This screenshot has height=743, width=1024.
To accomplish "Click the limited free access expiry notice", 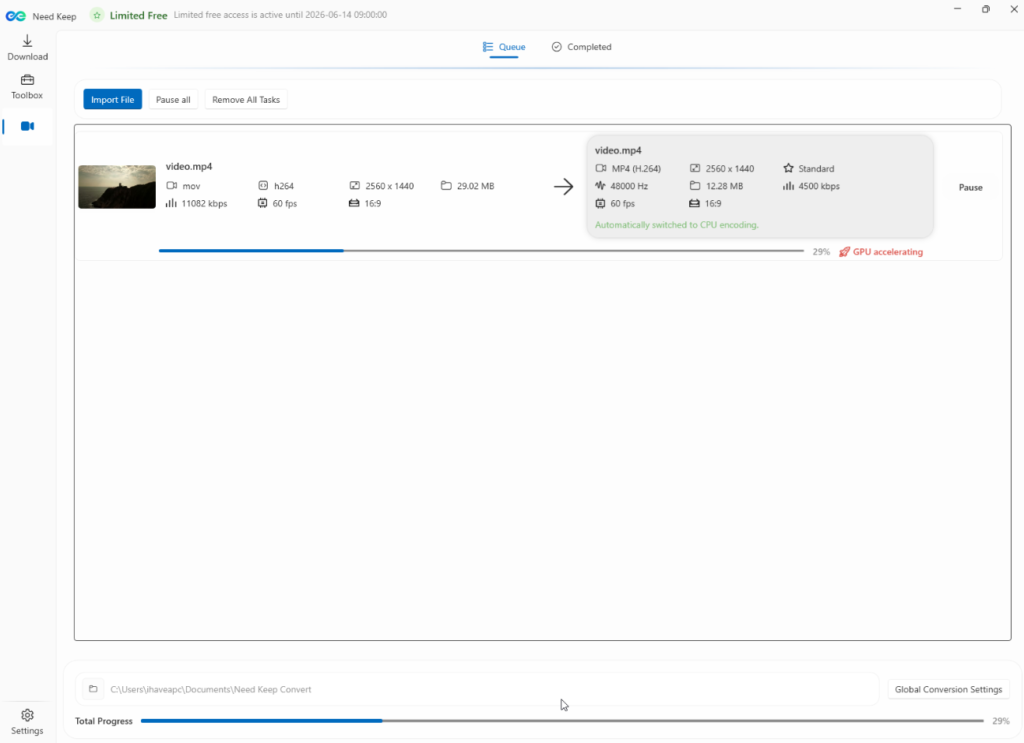I will click(280, 14).
